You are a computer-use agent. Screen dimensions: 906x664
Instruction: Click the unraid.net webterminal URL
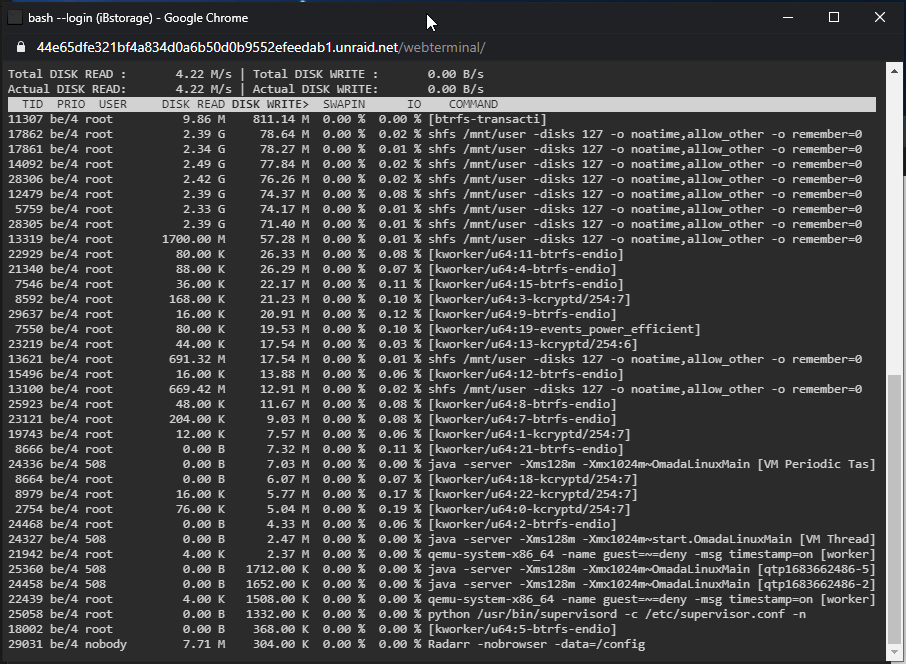[261, 47]
